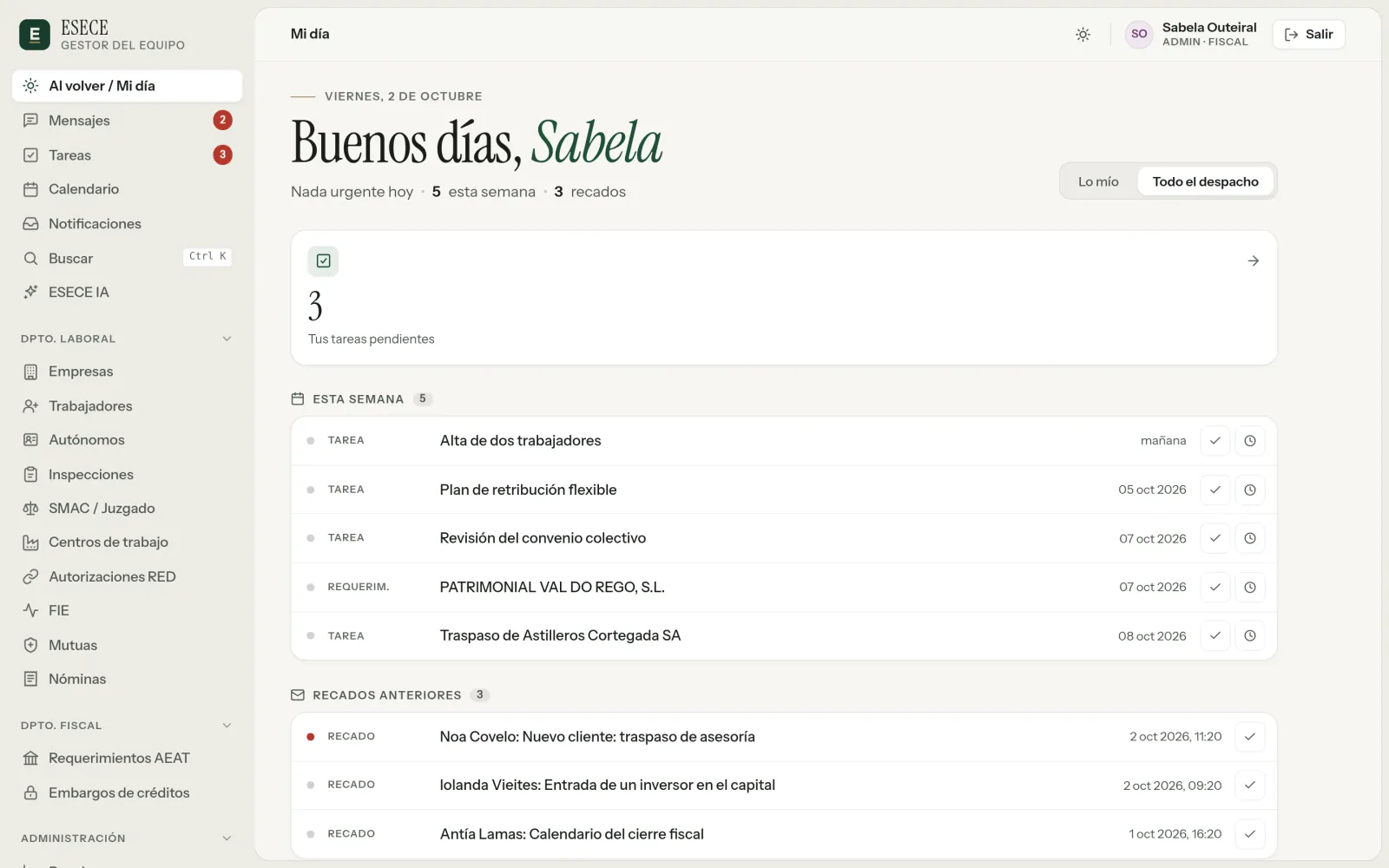Open the Noa Covelo recado message
The width and height of the screenshot is (1389, 868).
coord(784,737)
